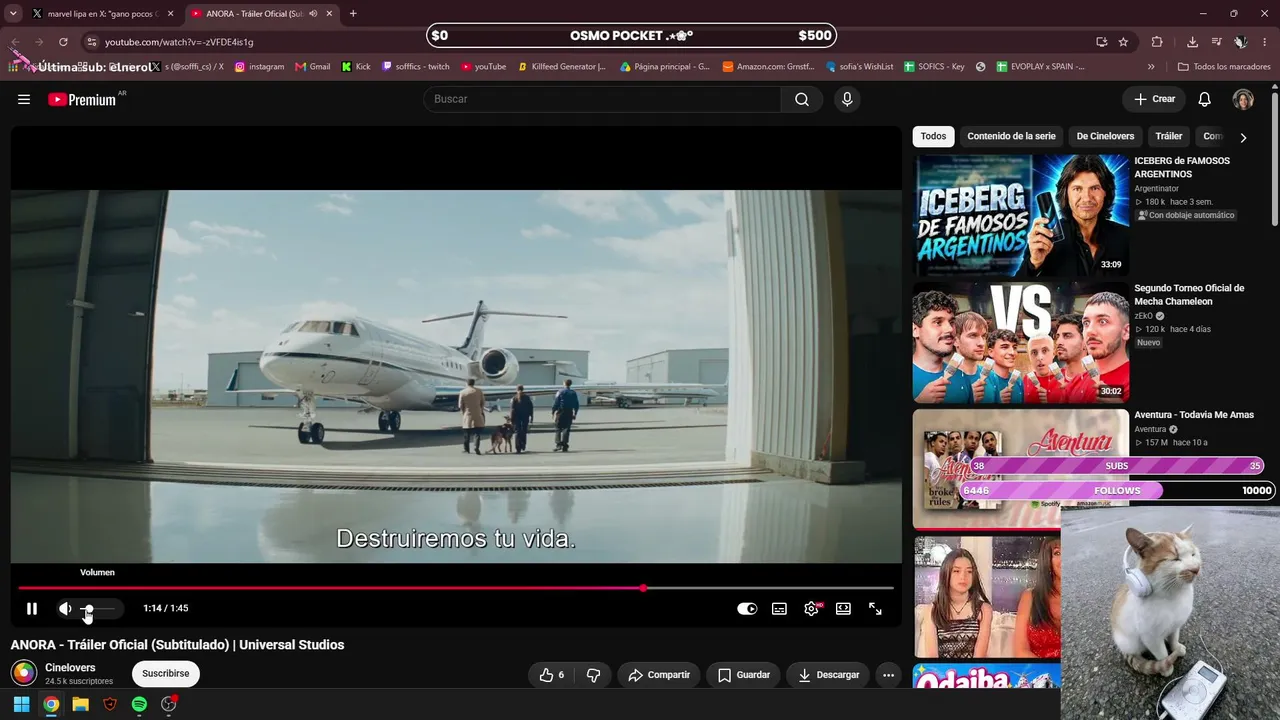Open the YouTube notifications bell

[1205, 99]
